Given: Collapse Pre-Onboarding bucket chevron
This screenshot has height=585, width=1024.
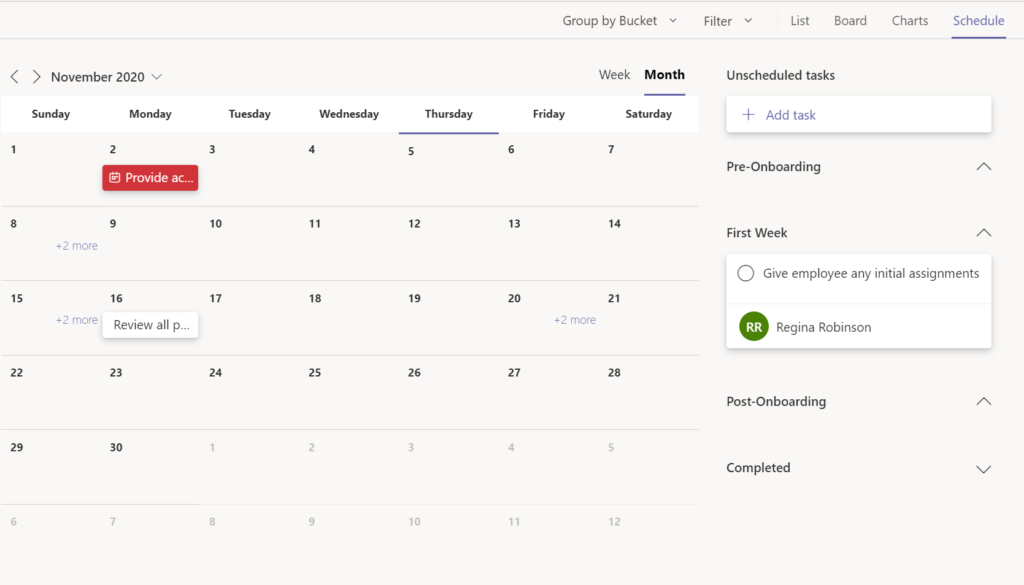Looking at the screenshot, I should coord(984,166).
